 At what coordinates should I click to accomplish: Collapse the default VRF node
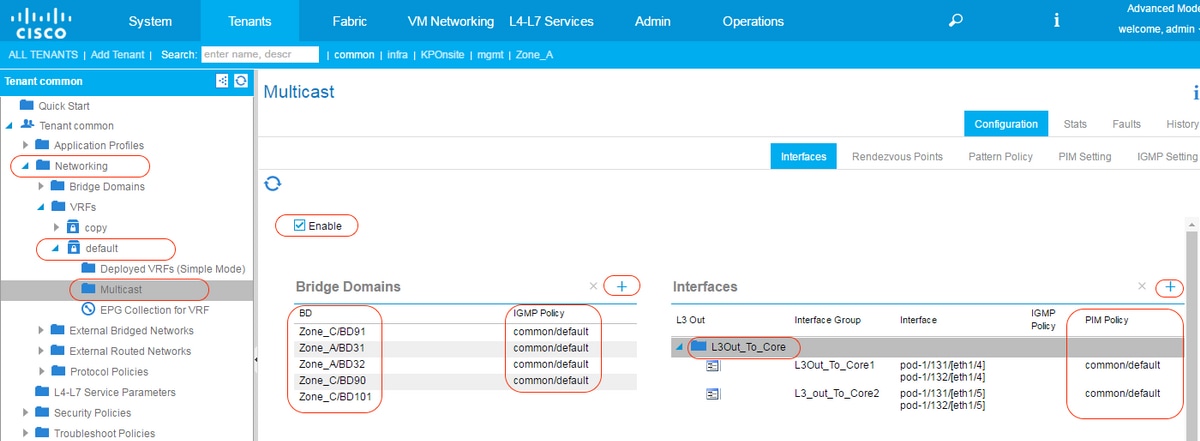[x=56, y=248]
